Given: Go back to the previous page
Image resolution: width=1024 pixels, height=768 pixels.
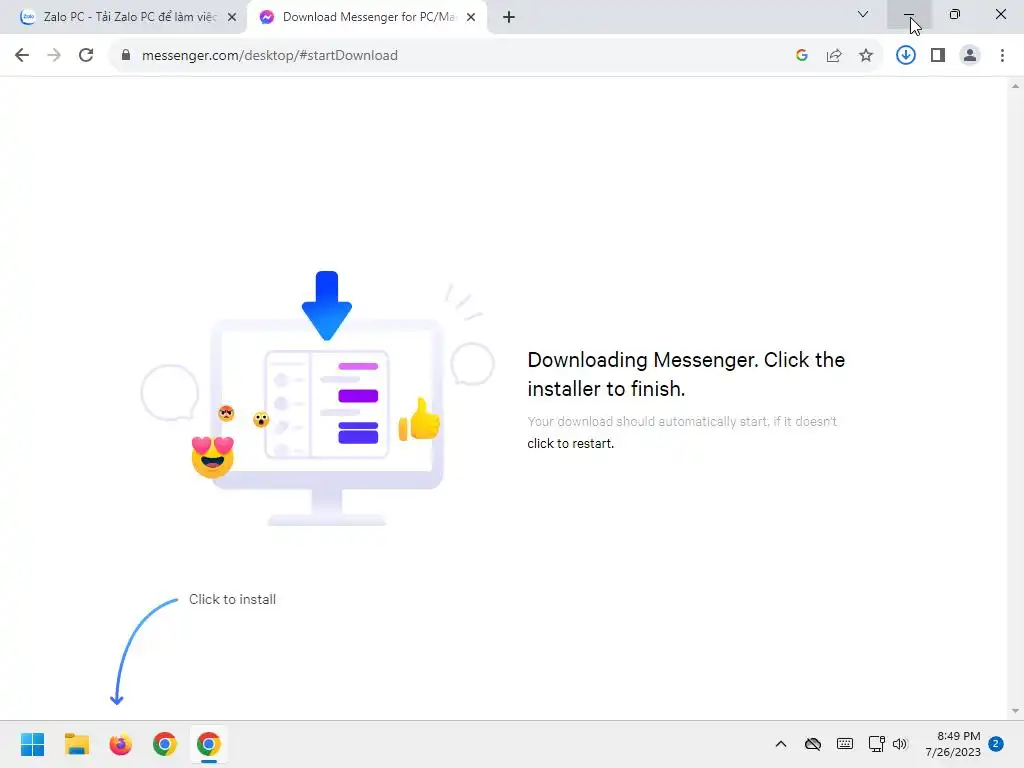Looking at the screenshot, I should (x=22, y=56).
